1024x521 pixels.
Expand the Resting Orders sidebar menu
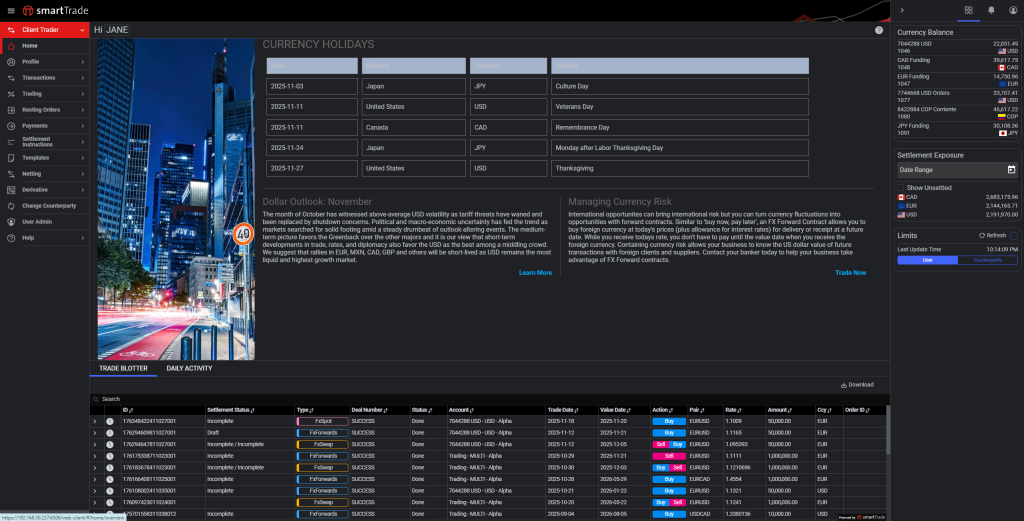tap(44, 109)
